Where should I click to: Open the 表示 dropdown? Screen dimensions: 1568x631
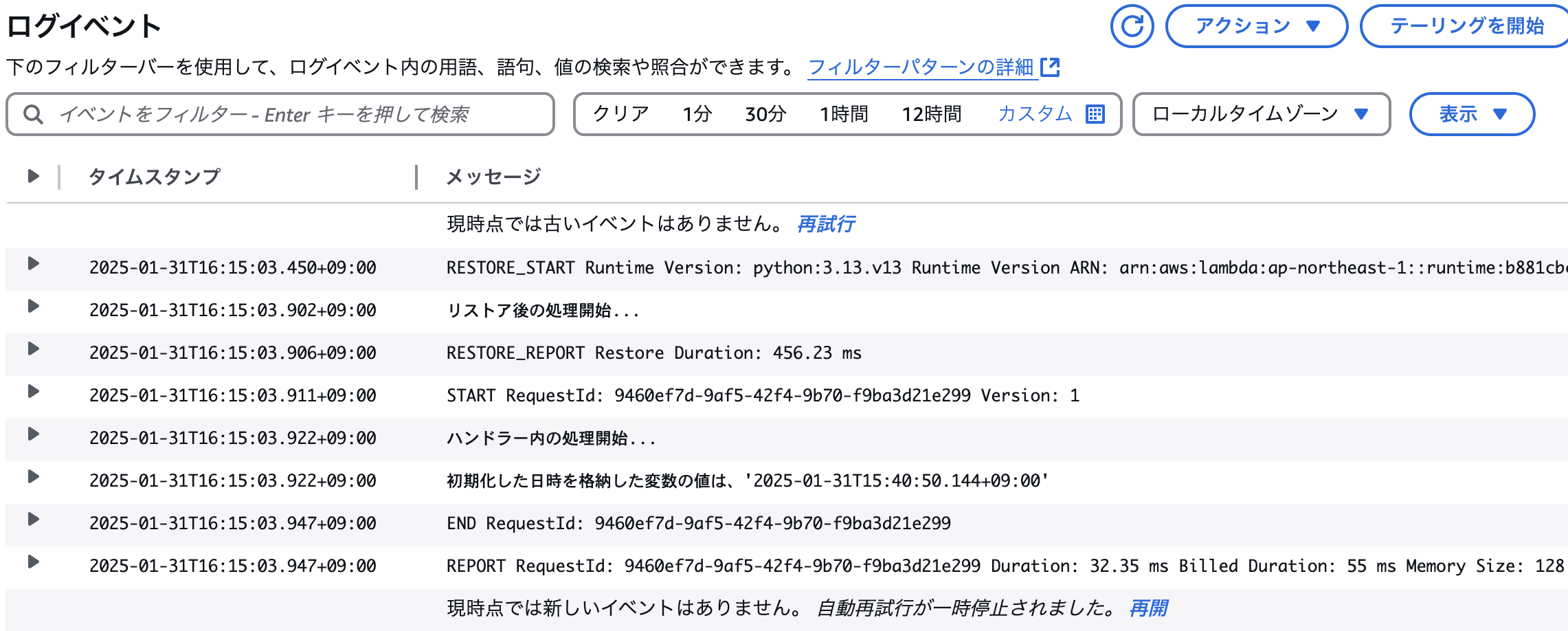click(x=1472, y=114)
